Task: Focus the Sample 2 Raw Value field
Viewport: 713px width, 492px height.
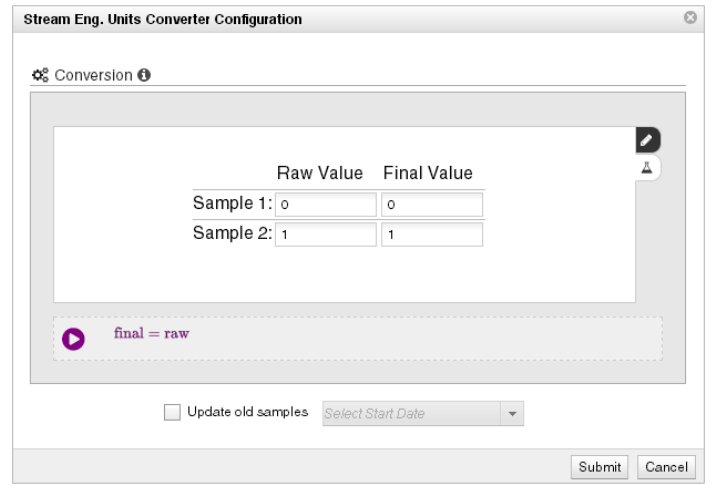Action: point(326,235)
